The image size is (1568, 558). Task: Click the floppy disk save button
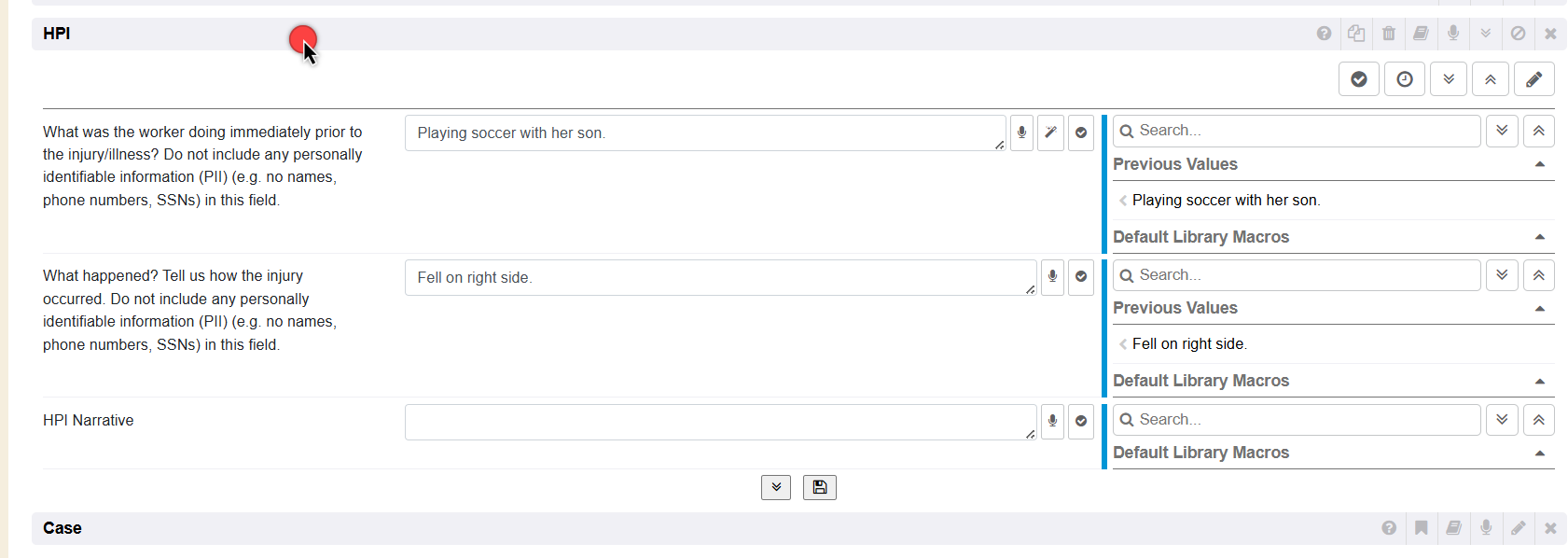tap(819, 487)
